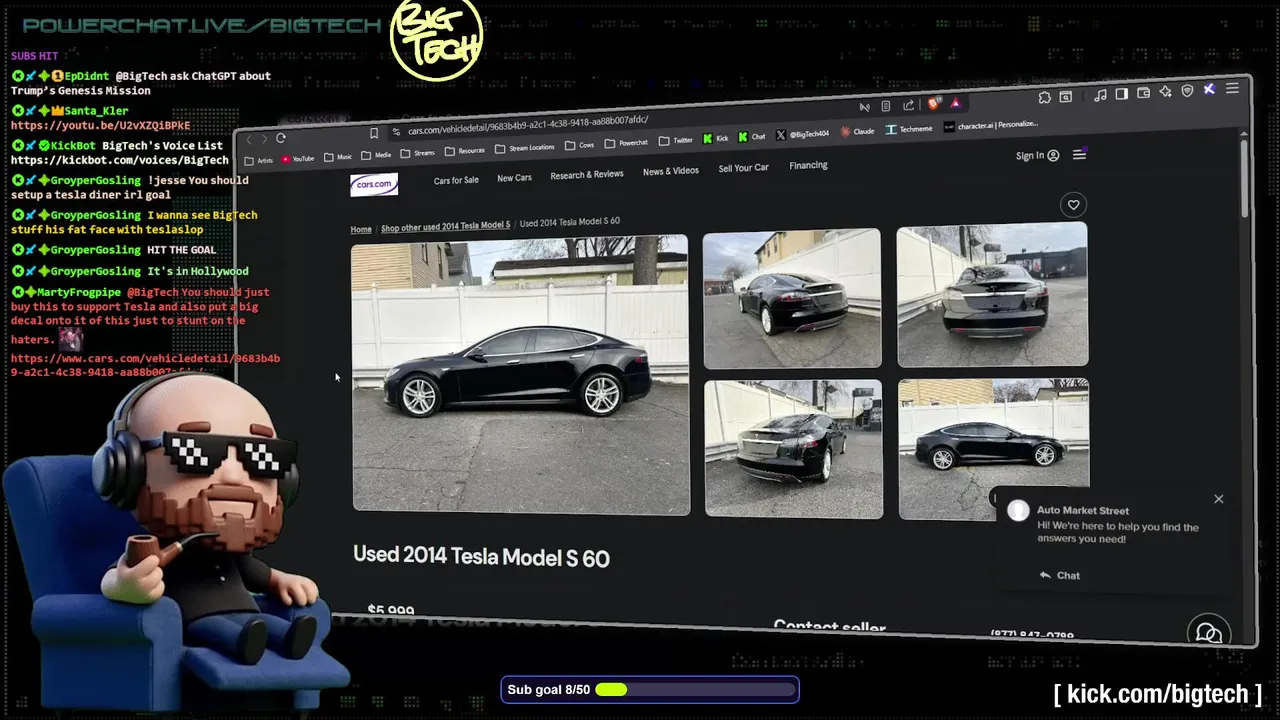Expand the Twitter bookmark folder
1280x720 pixels.
(x=676, y=141)
